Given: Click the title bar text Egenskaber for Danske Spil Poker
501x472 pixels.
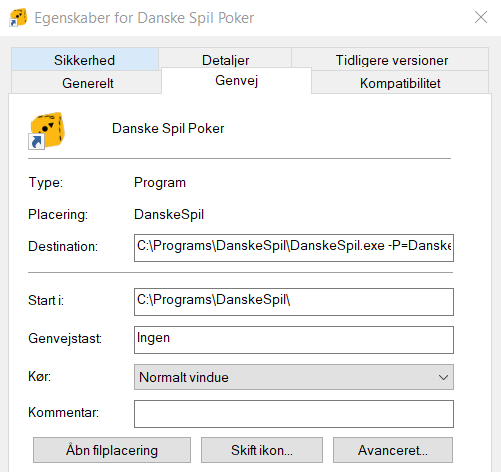Looking at the screenshot, I should tap(144, 18).
